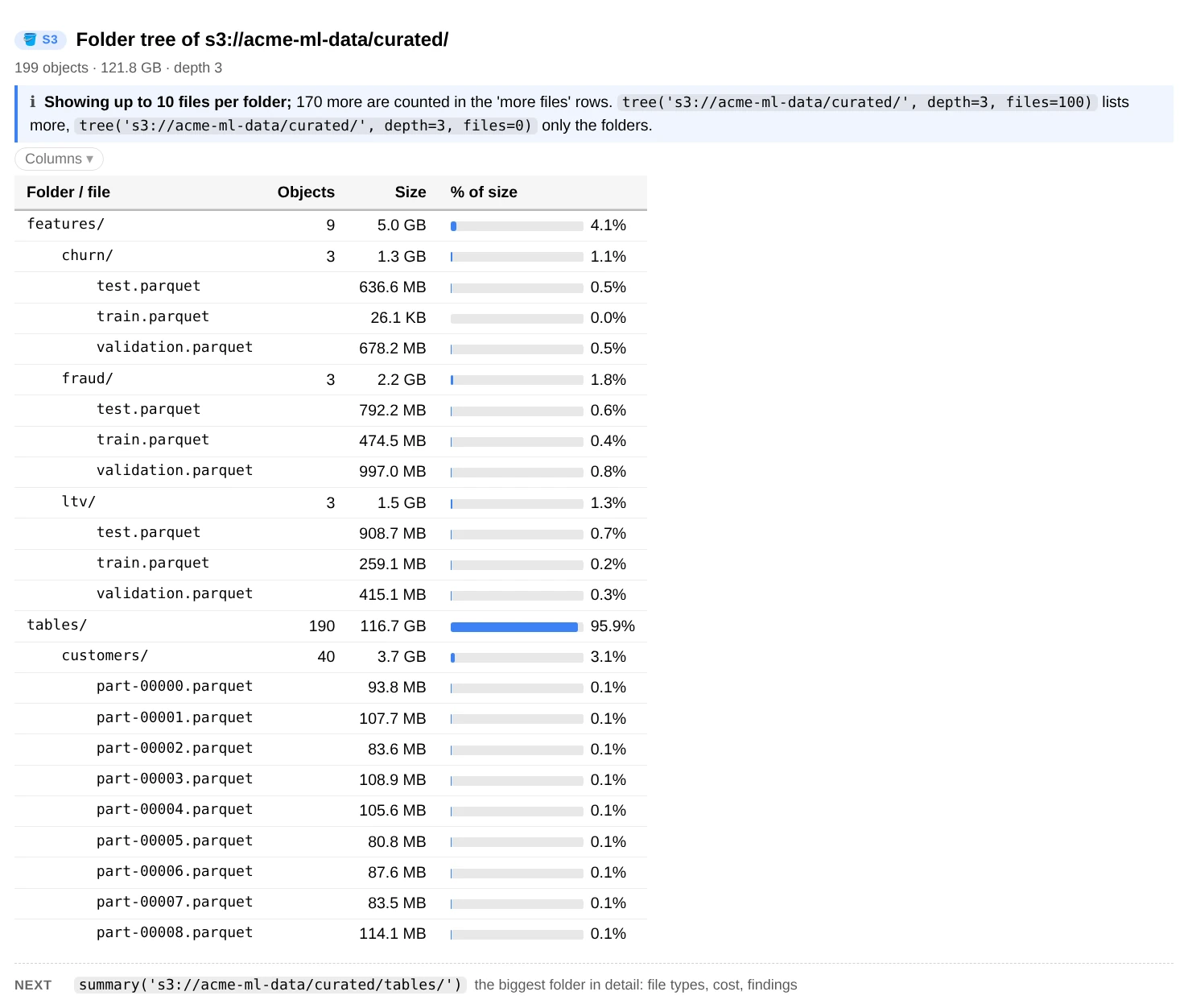The image size is (1188, 1008).
Task: Select the tables/ folder row
Action: click(331, 626)
